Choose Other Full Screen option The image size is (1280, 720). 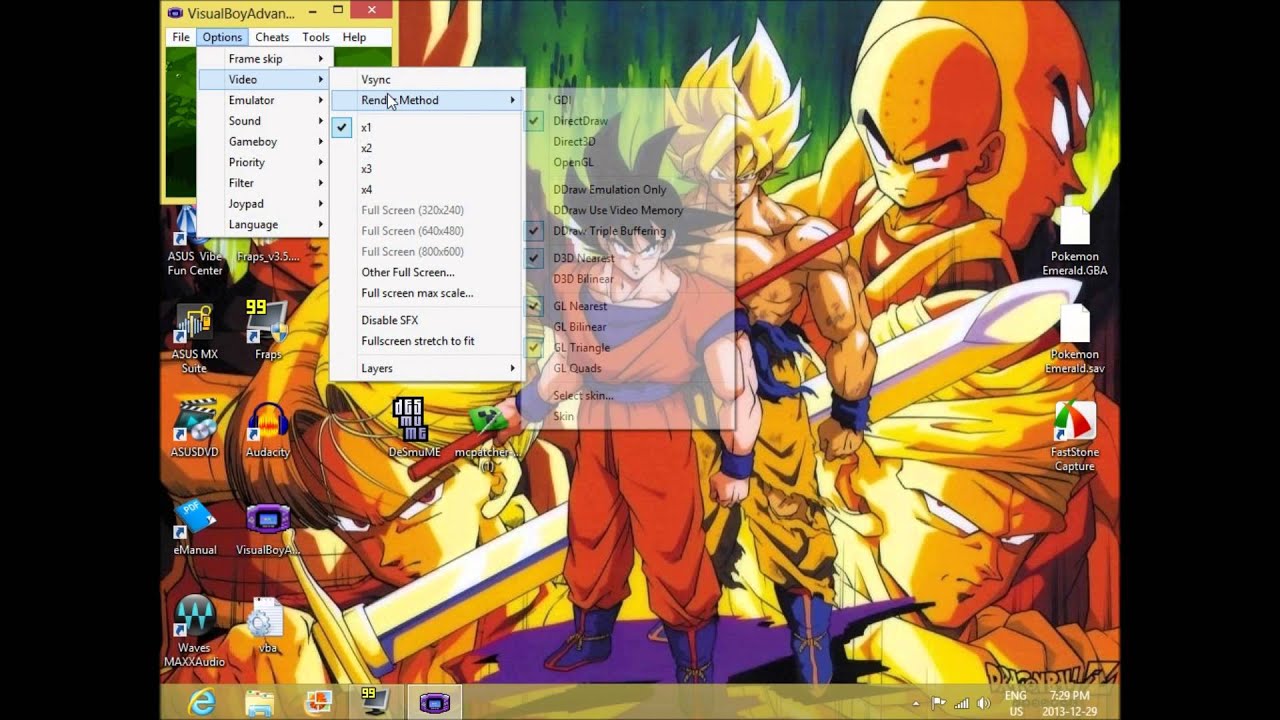click(427, 272)
